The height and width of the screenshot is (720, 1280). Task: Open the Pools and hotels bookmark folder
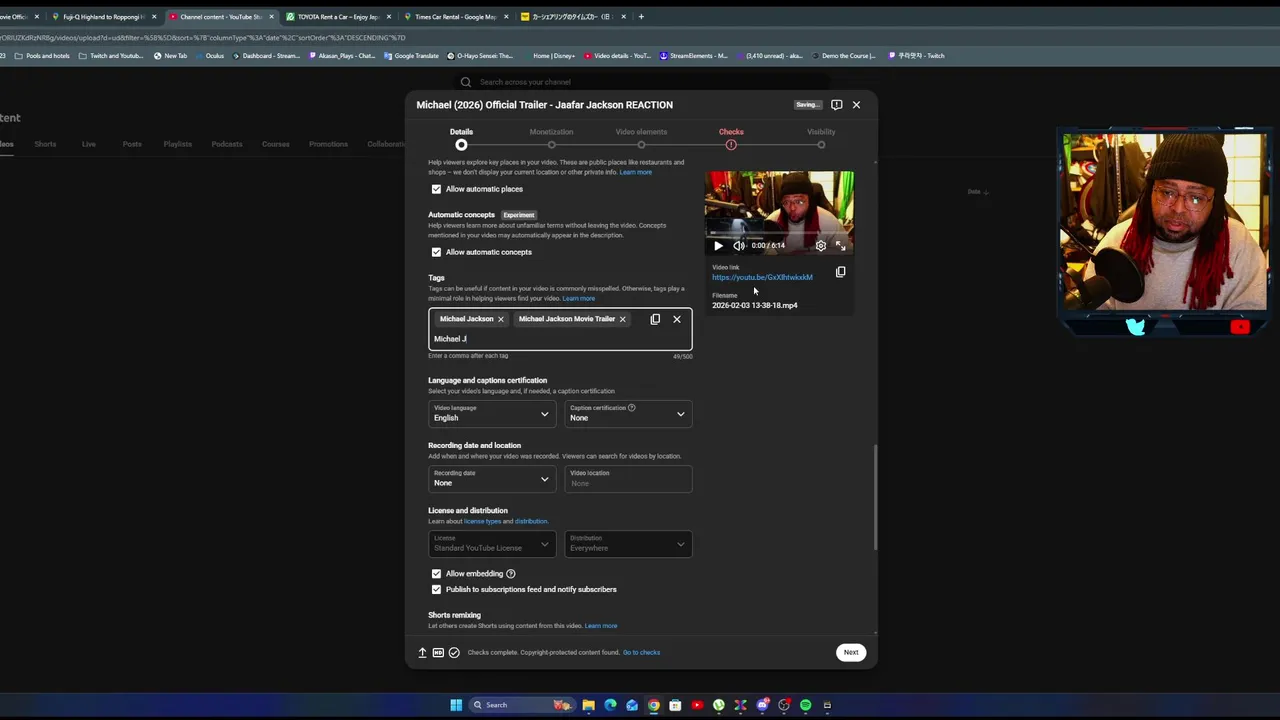pyautogui.click(x=44, y=56)
